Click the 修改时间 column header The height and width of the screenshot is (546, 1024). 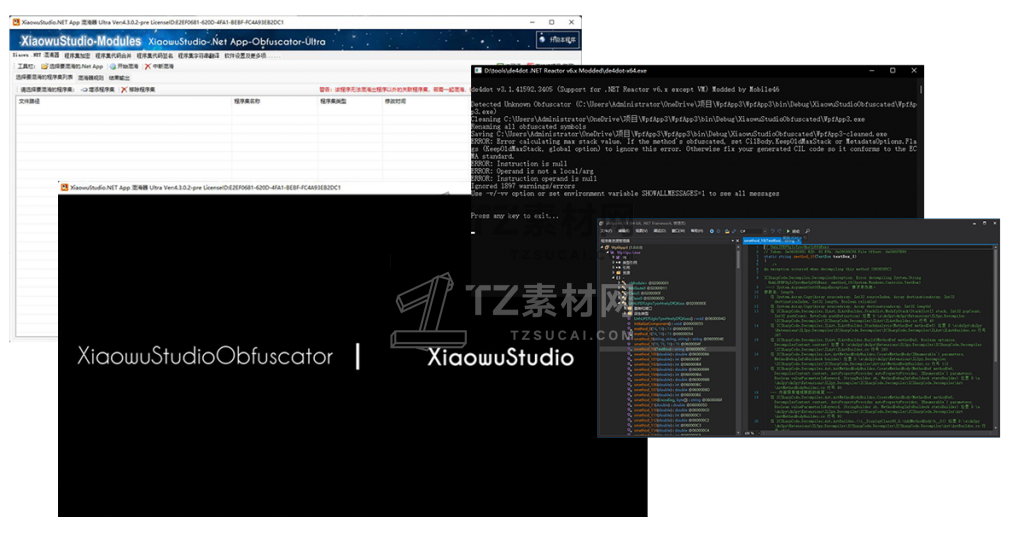(x=396, y=101)
